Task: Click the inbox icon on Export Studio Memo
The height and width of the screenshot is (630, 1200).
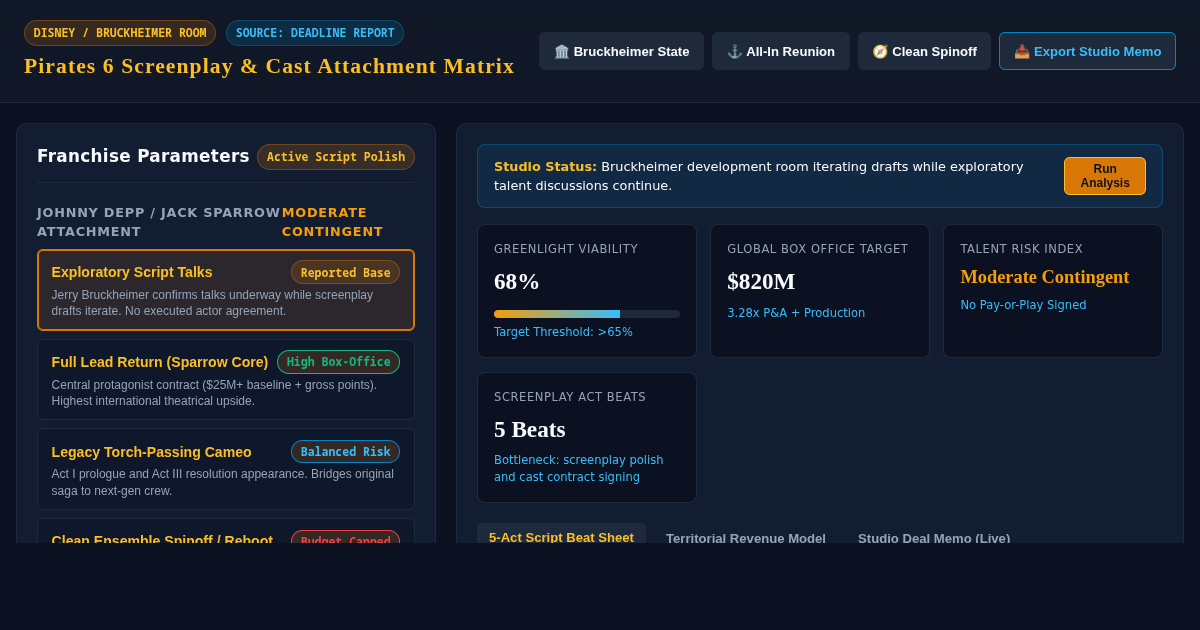Action: coord(1022,52)
